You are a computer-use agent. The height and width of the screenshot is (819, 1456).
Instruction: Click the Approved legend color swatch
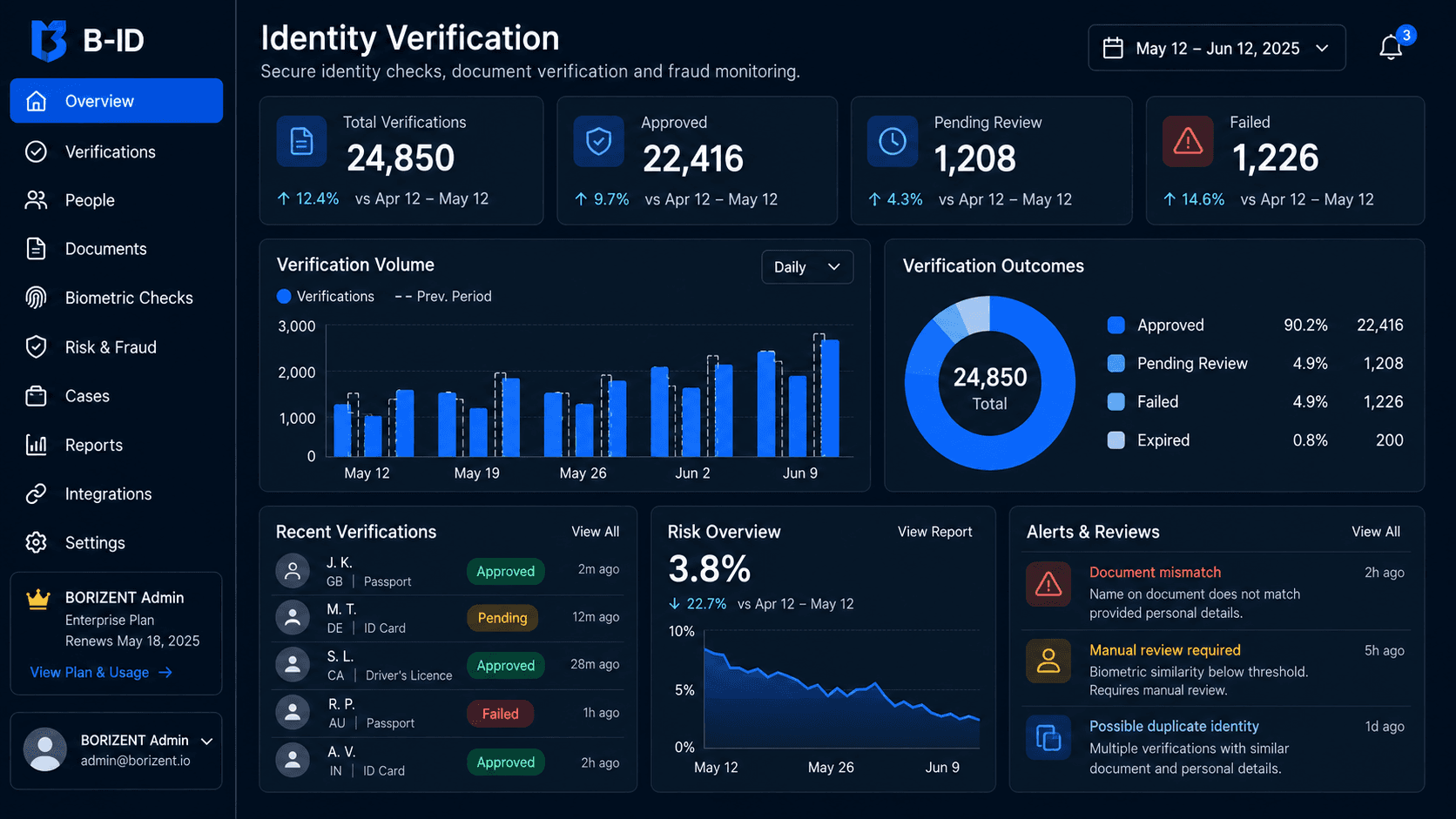coord(1116,326)
